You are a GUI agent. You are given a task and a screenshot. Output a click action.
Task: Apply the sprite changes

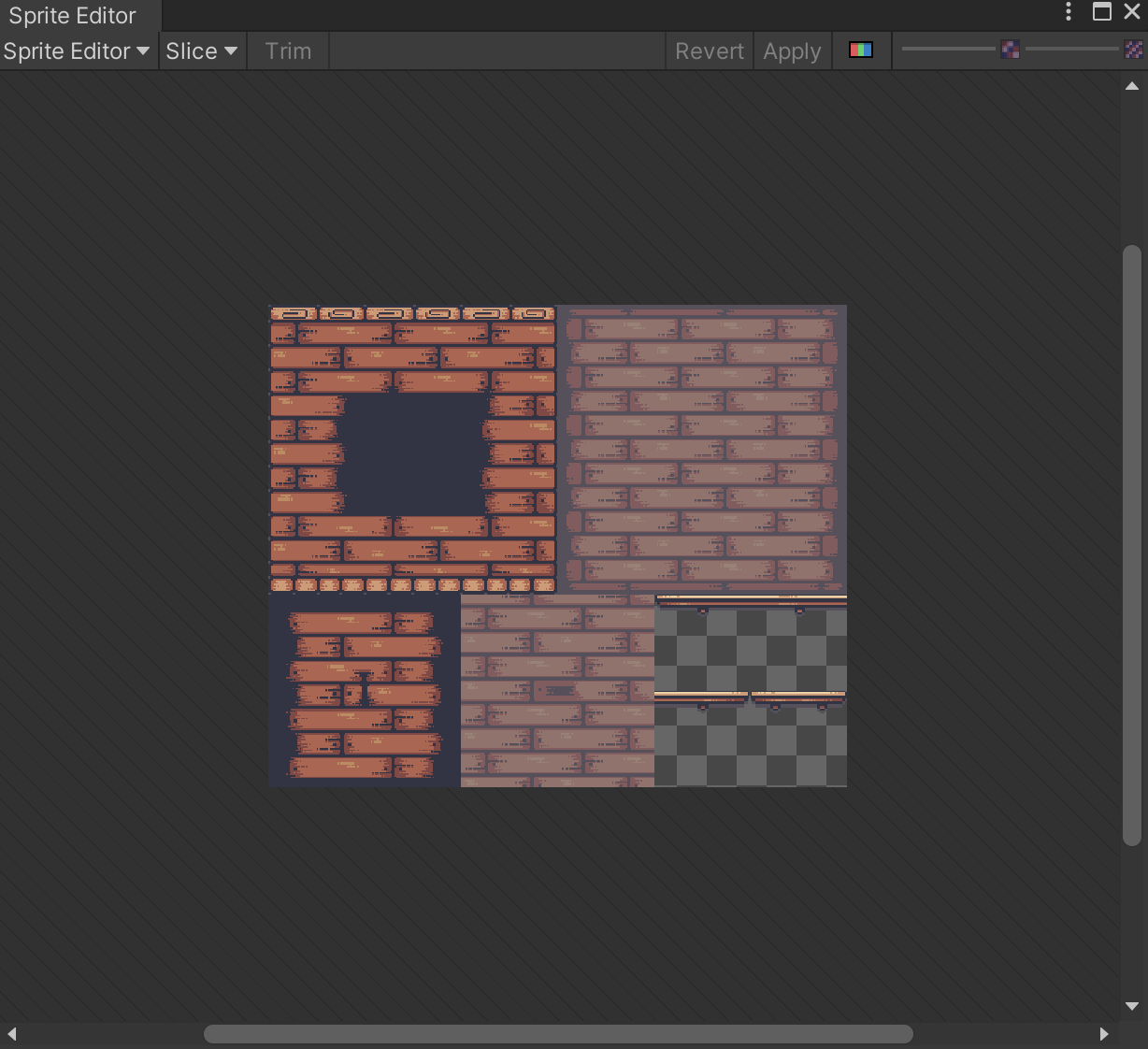tap(792, 51)
